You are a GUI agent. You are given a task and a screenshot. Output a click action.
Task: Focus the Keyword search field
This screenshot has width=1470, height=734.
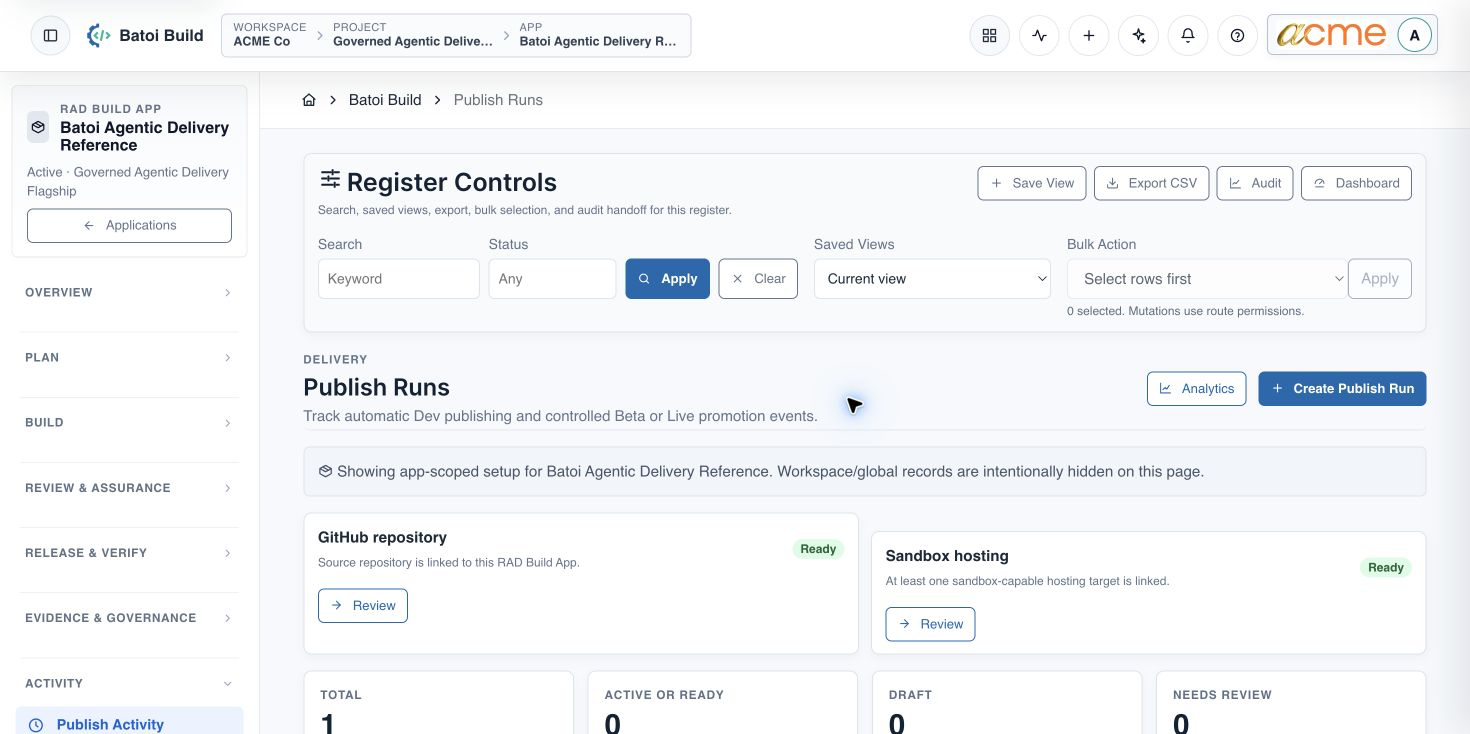click(399, 279)
